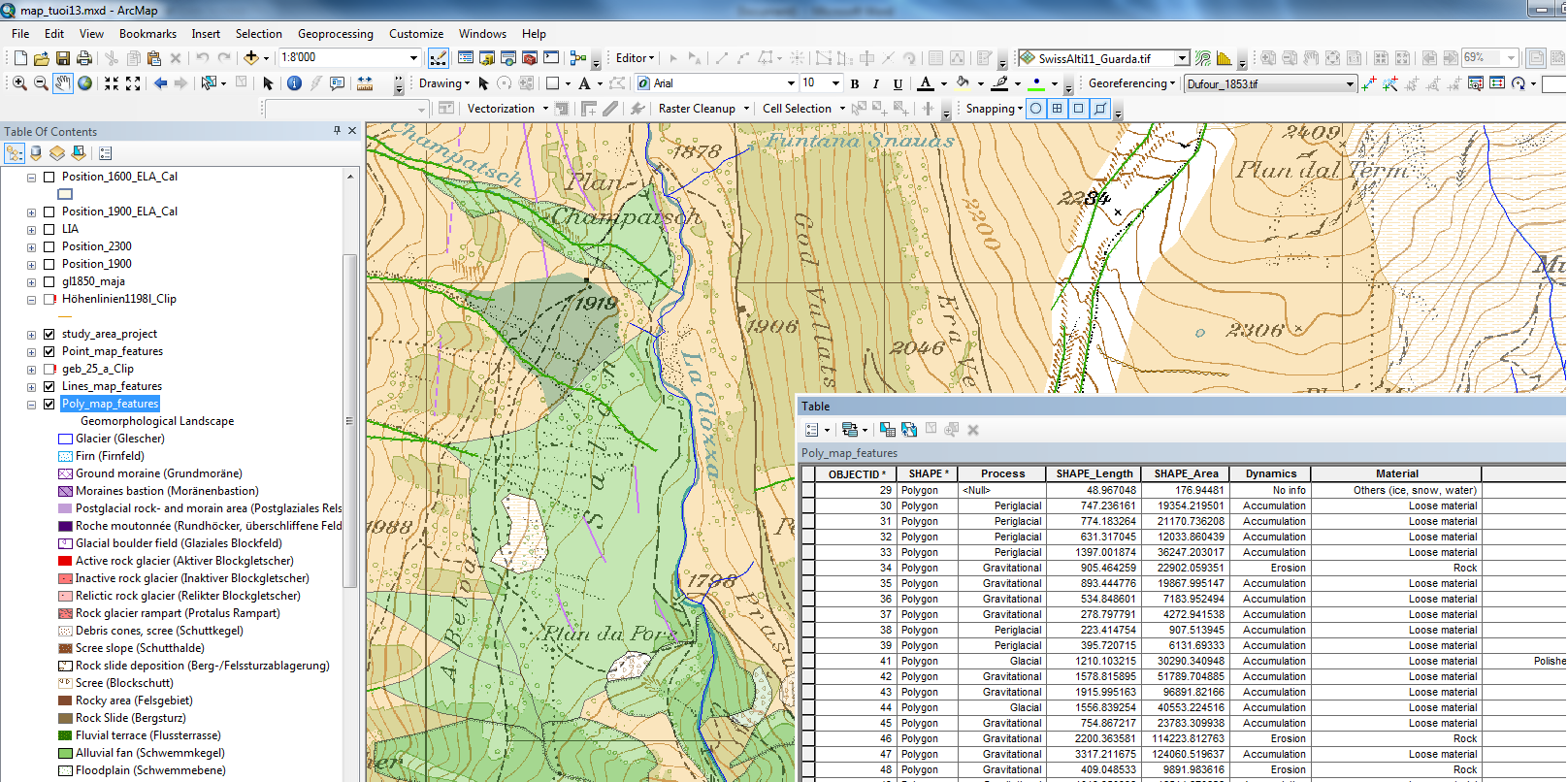
Task: Collapse the Höhenlinien1198l_Clip layer node
Action: tap(31, 300)
